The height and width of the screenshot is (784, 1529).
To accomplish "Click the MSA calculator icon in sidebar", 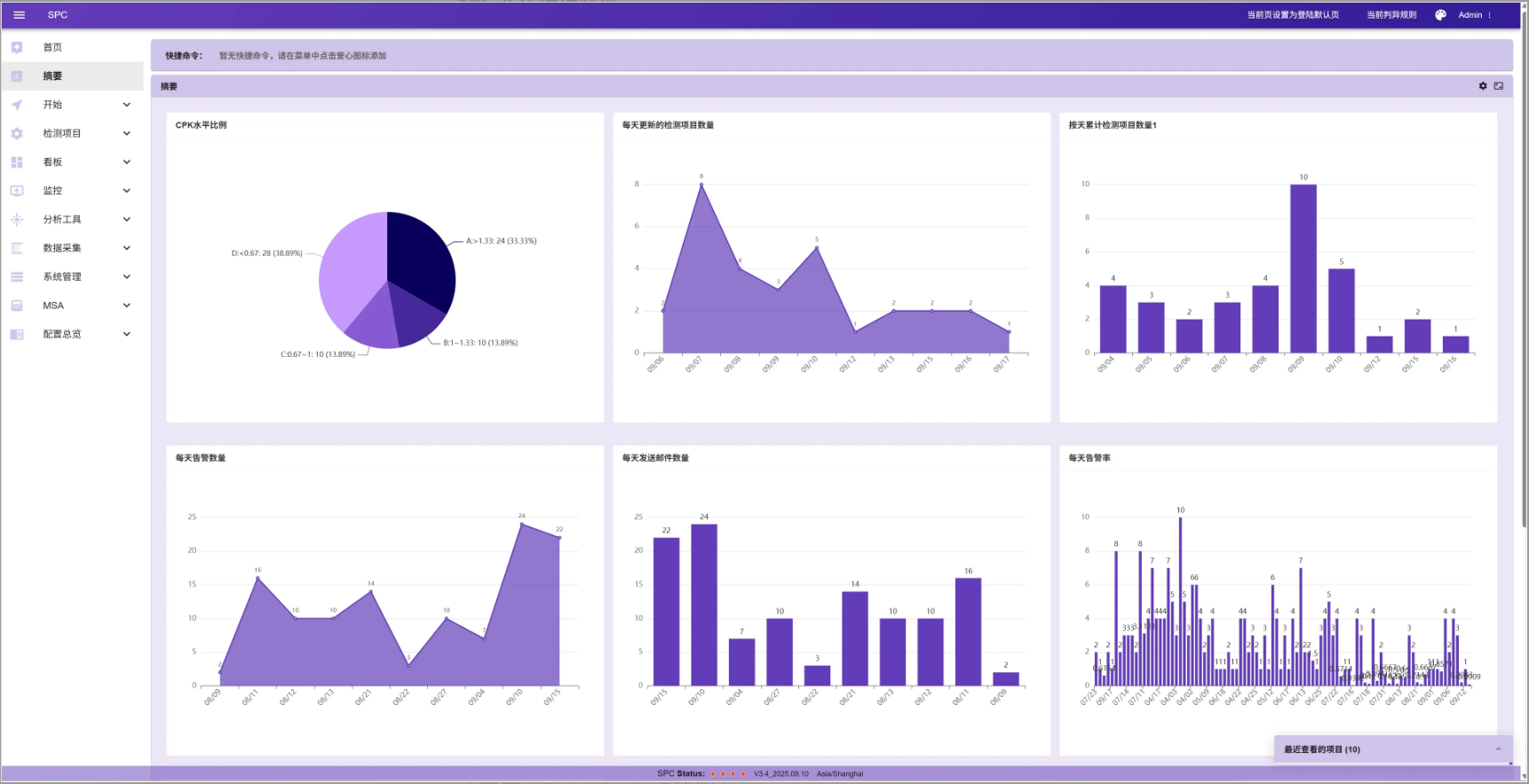I will pyautogui.click(x=17, y=305).
